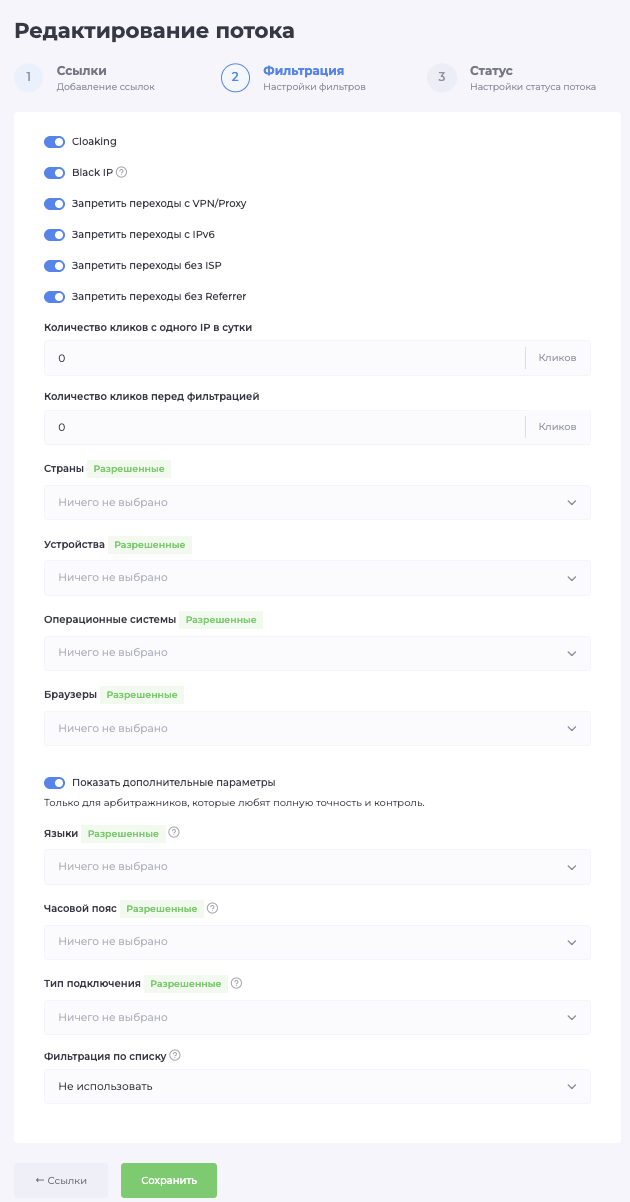Viewport: 630px width, 1202px height.
Task: Click the active step 2 circle
Action: (x=235, y=78)
